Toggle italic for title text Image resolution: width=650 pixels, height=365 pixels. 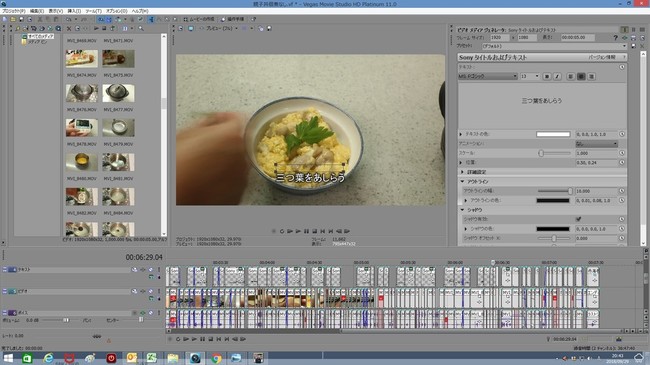557,76
